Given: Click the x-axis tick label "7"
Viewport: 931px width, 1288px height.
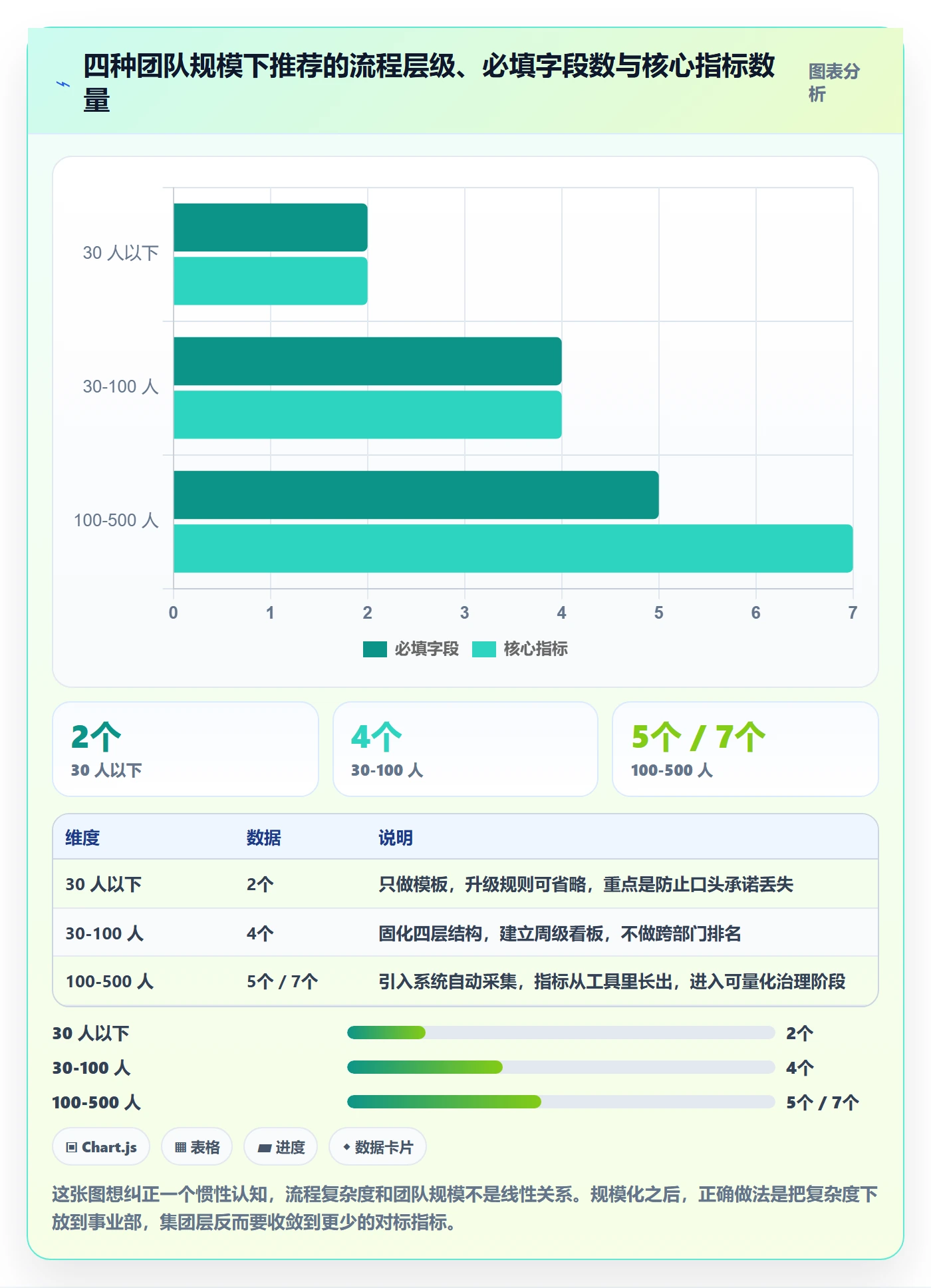Looking at the screenshot, I should pyautogui.click(x=853, y=613).
